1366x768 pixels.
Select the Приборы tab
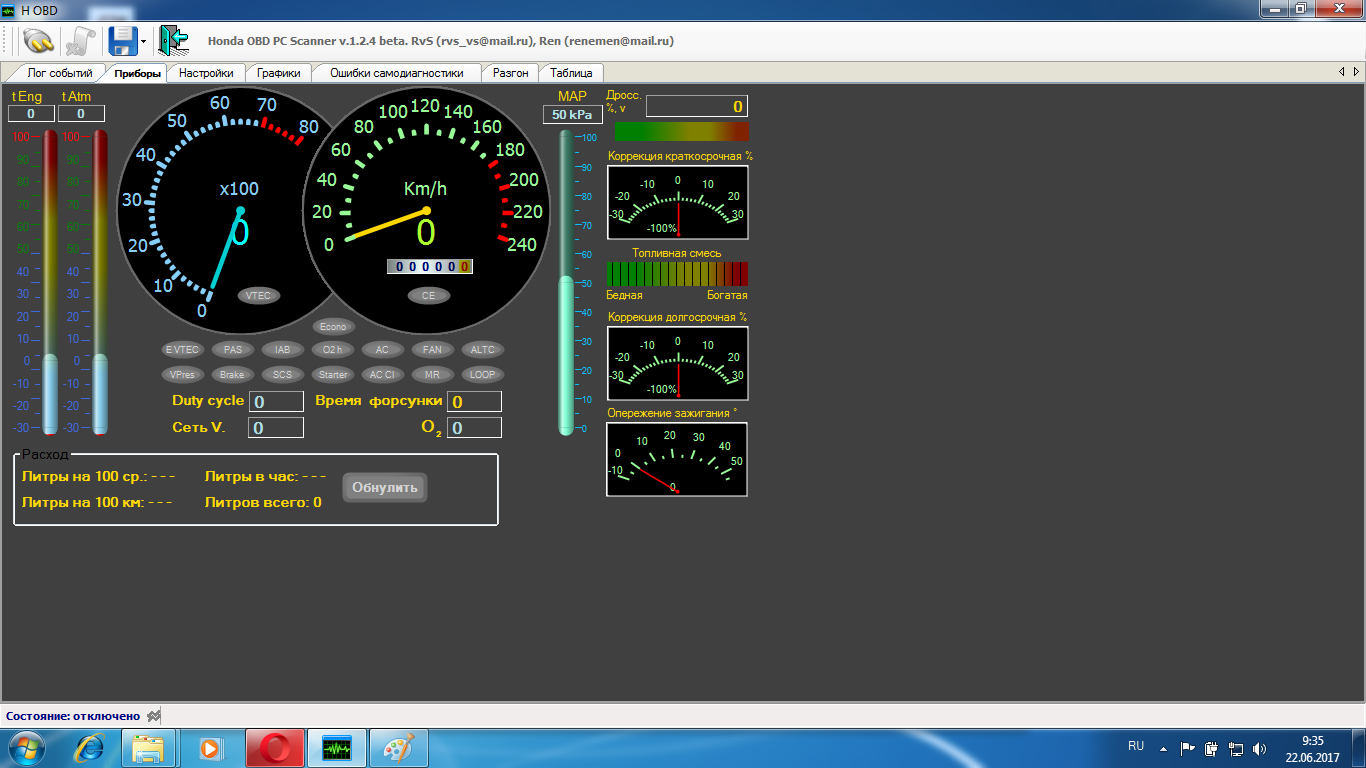[x=137, y=73]
